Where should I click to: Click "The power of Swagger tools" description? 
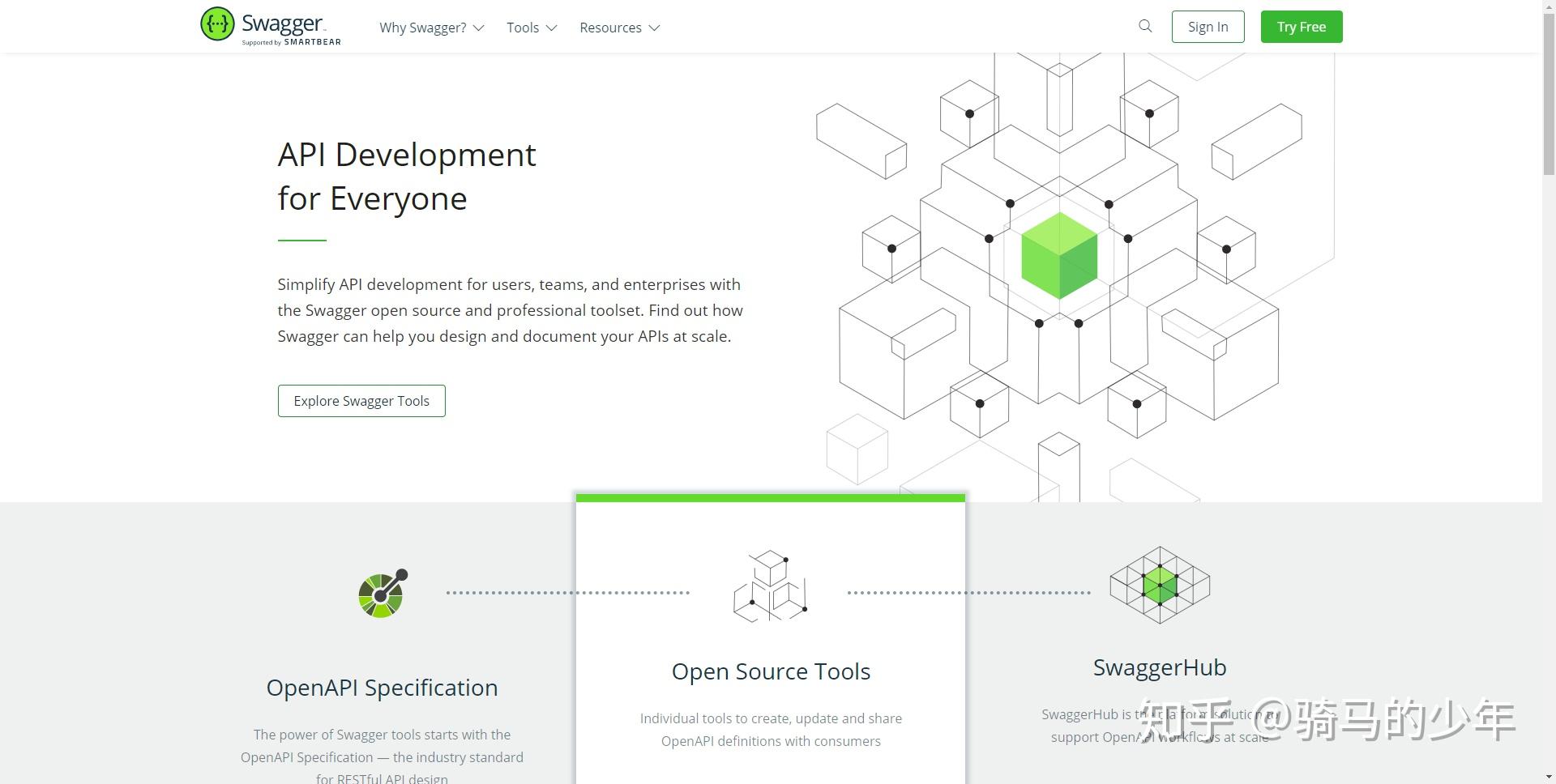tap(382, 757)
